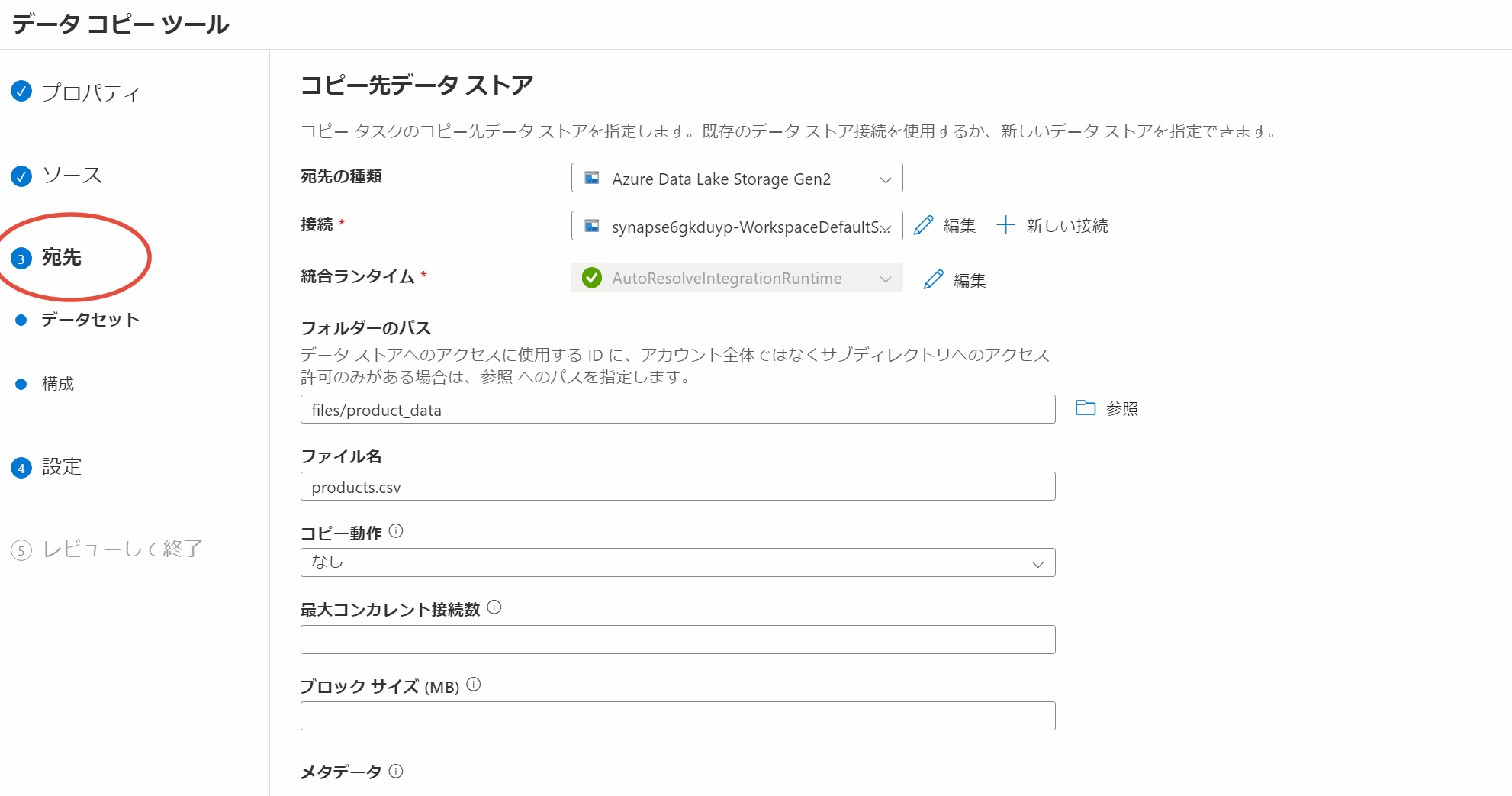Click the info icon beside 最大コンカレント接続数
Image resolution: width=1512 pixels, height=796 pixels.
click(x=494, y=608)
